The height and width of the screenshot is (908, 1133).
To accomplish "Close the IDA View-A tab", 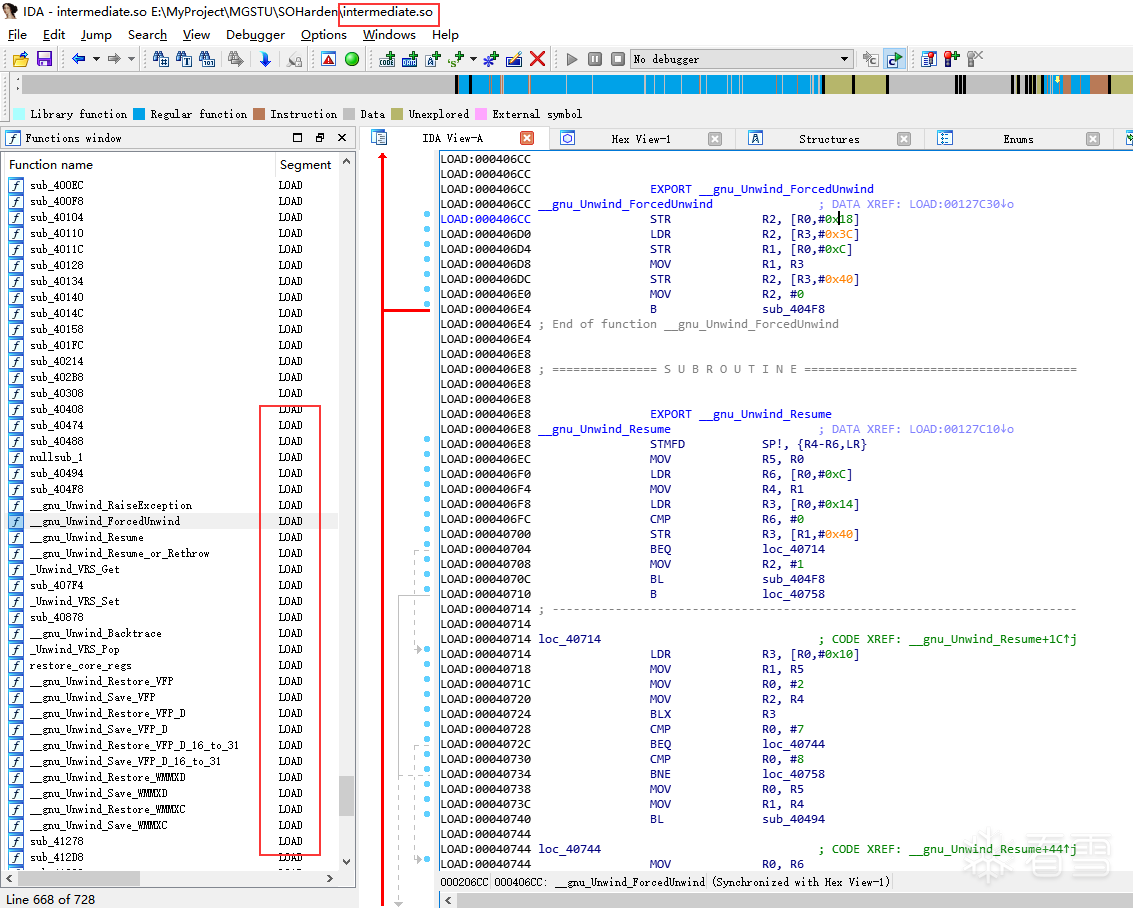I will (x=527, y=139).
